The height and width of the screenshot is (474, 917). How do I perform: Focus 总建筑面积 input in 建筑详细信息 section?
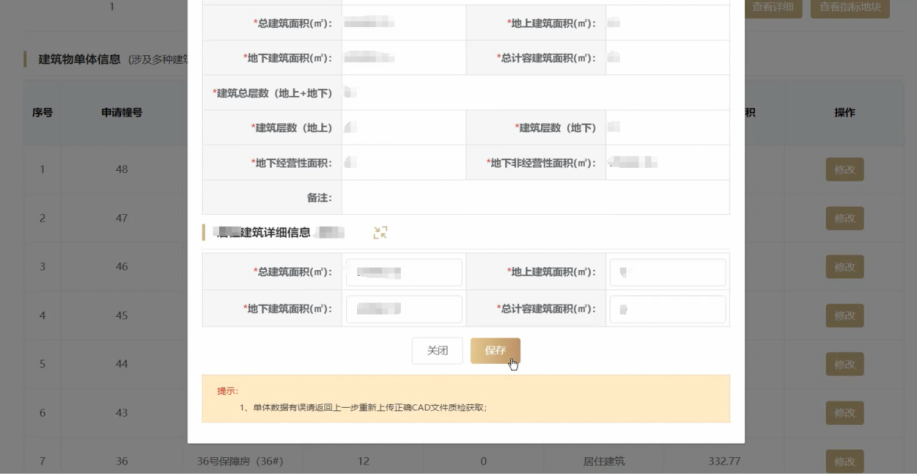[x=404, y=272]
